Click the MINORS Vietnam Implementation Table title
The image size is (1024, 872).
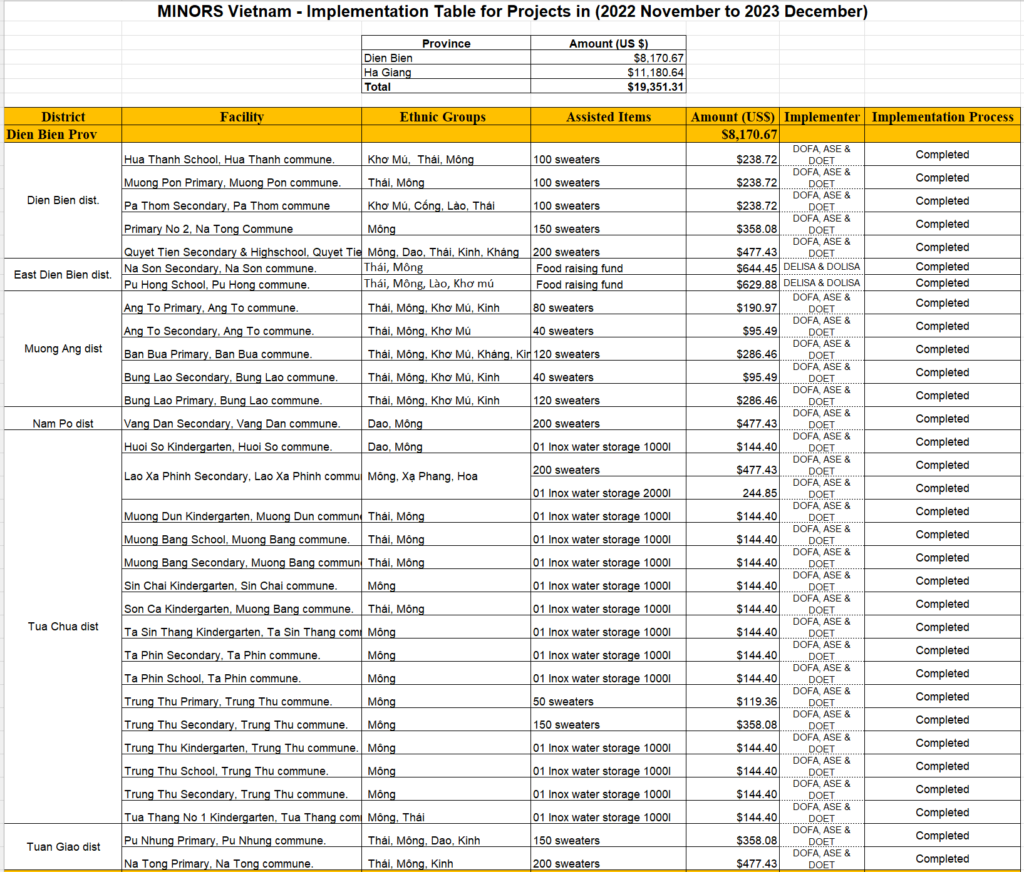512,11
